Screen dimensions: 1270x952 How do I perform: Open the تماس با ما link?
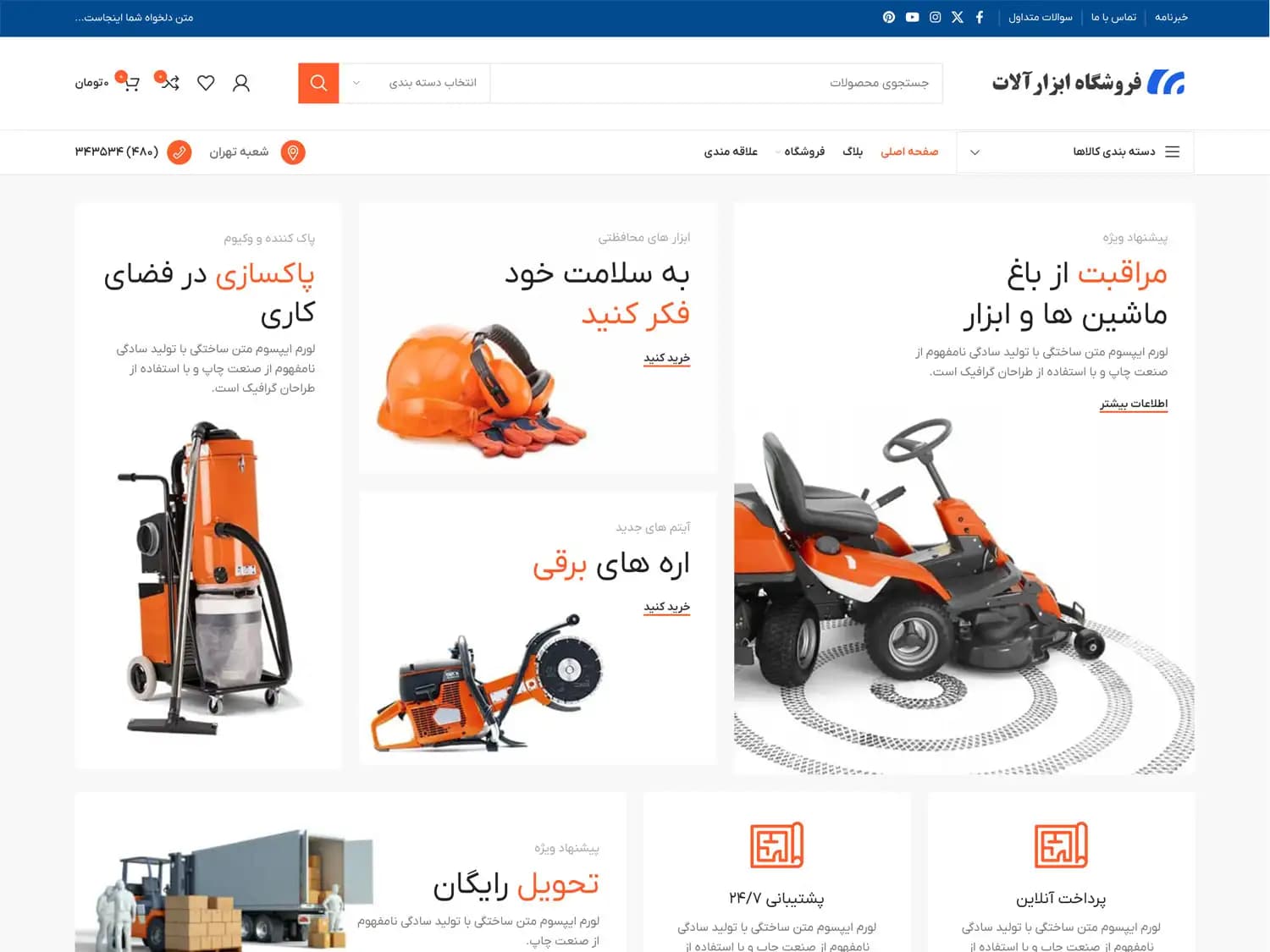[x=1113, y=17]
